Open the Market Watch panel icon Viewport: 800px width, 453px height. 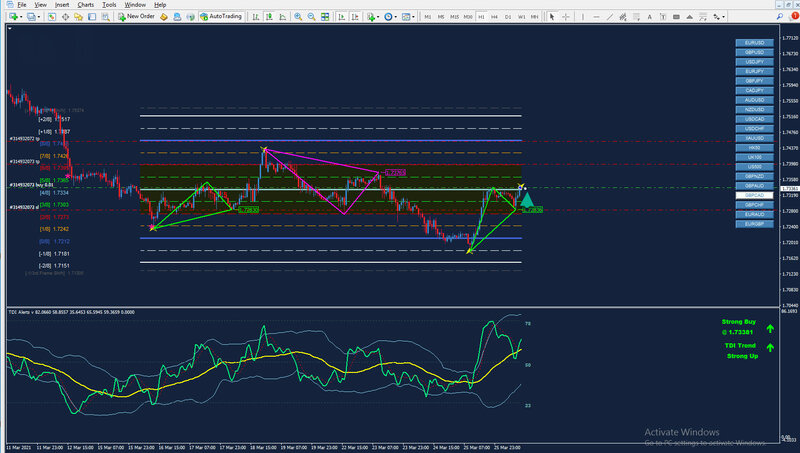point(52,17)
